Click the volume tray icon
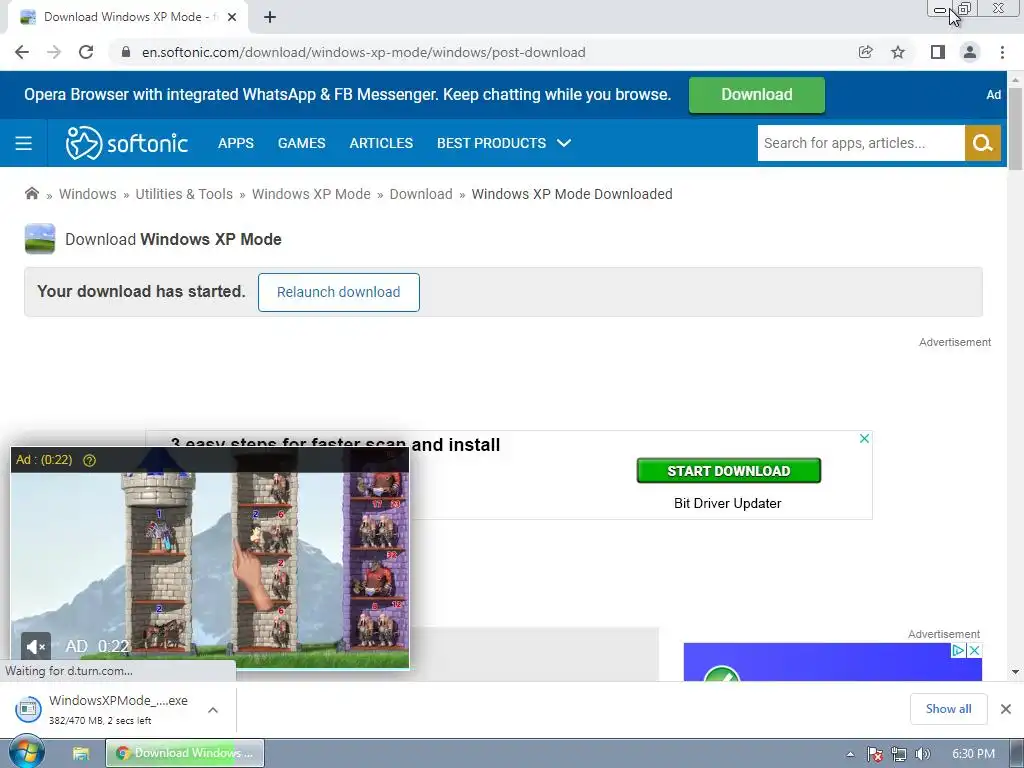 pyautogui.click(x=922, y=754)
